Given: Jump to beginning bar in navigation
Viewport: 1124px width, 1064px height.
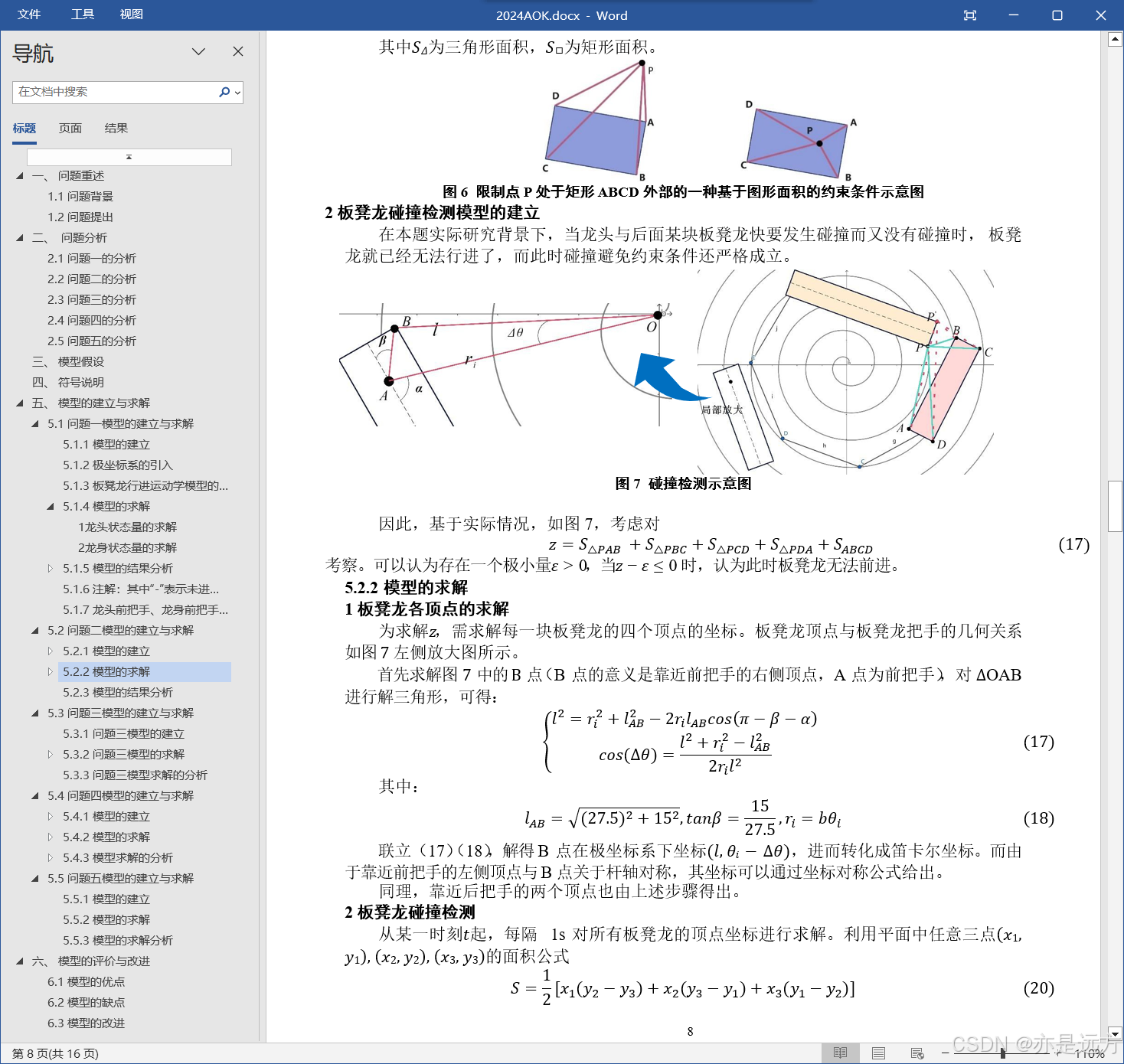Looking at the screenshot, I should (129, 157).
